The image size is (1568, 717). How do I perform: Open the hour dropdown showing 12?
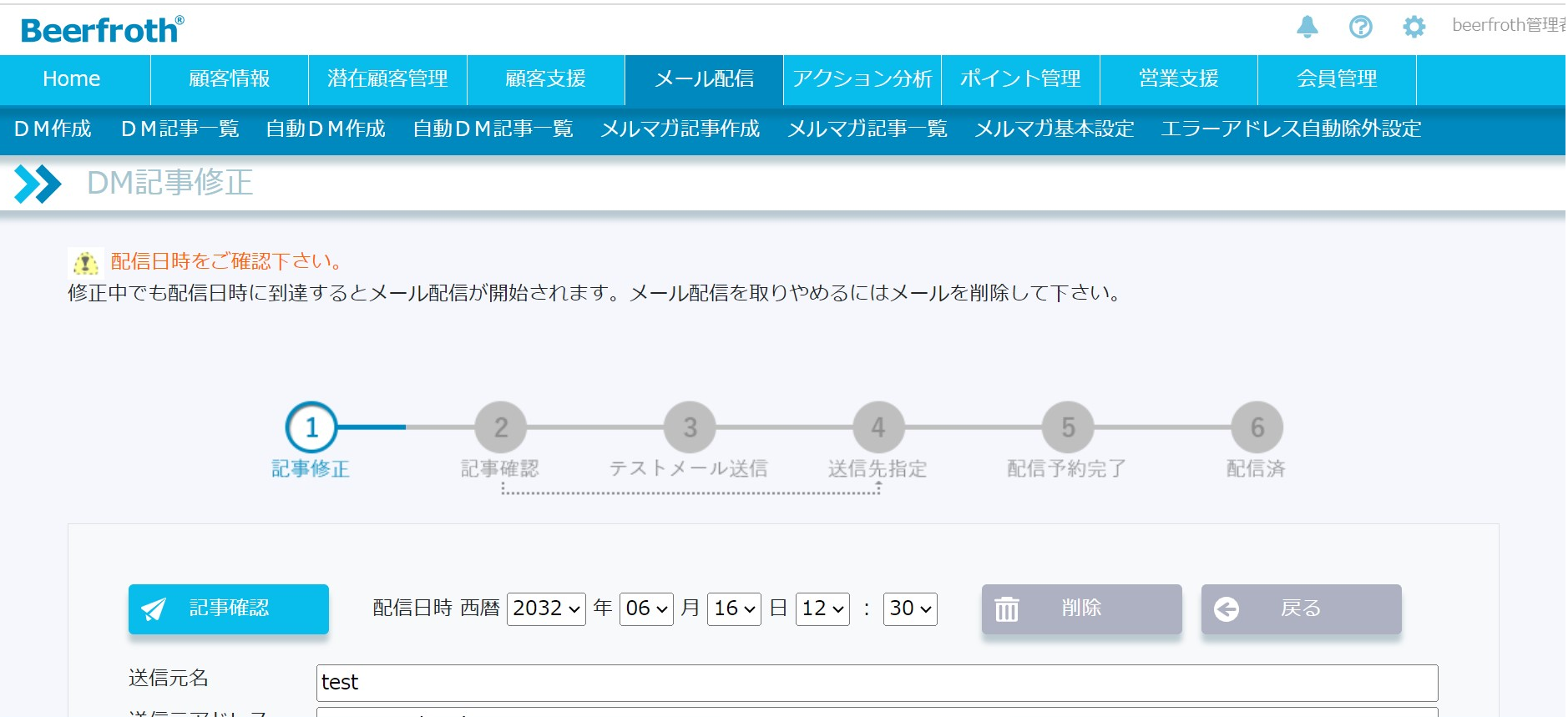822,608
